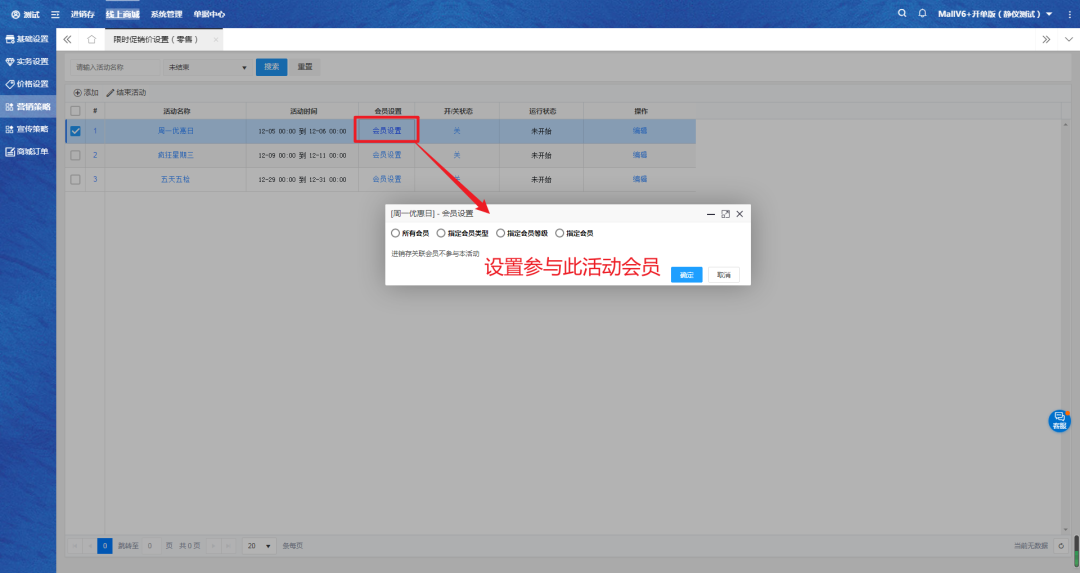Viewport: 1080px width, 573px height.
Task: Click the search magnifier icon in header
Action: pos(902,13)
